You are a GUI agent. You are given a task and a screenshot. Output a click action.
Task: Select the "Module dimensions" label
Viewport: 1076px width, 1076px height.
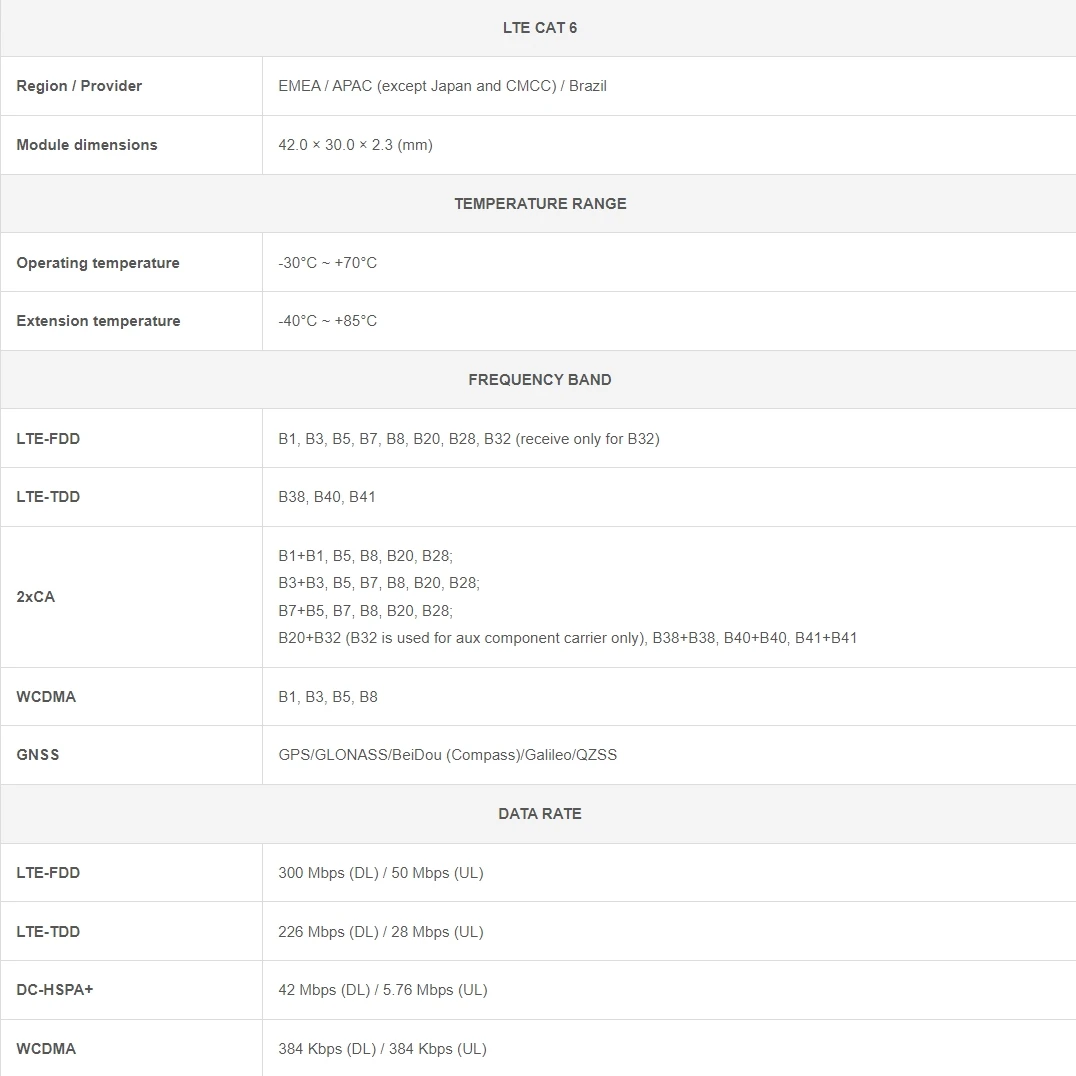[x=87, y=145]
